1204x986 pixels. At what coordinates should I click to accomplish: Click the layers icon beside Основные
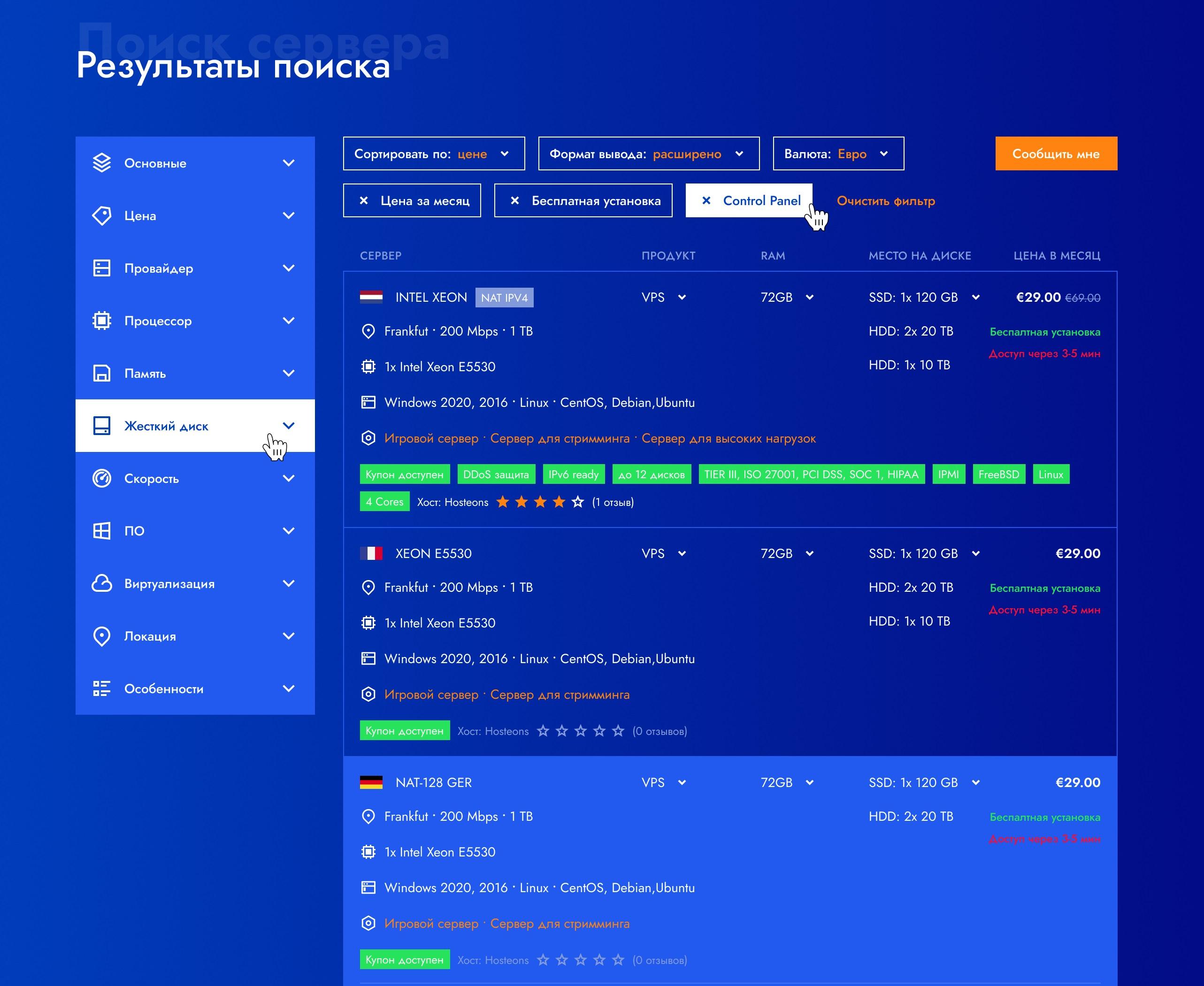pos(102,163)
